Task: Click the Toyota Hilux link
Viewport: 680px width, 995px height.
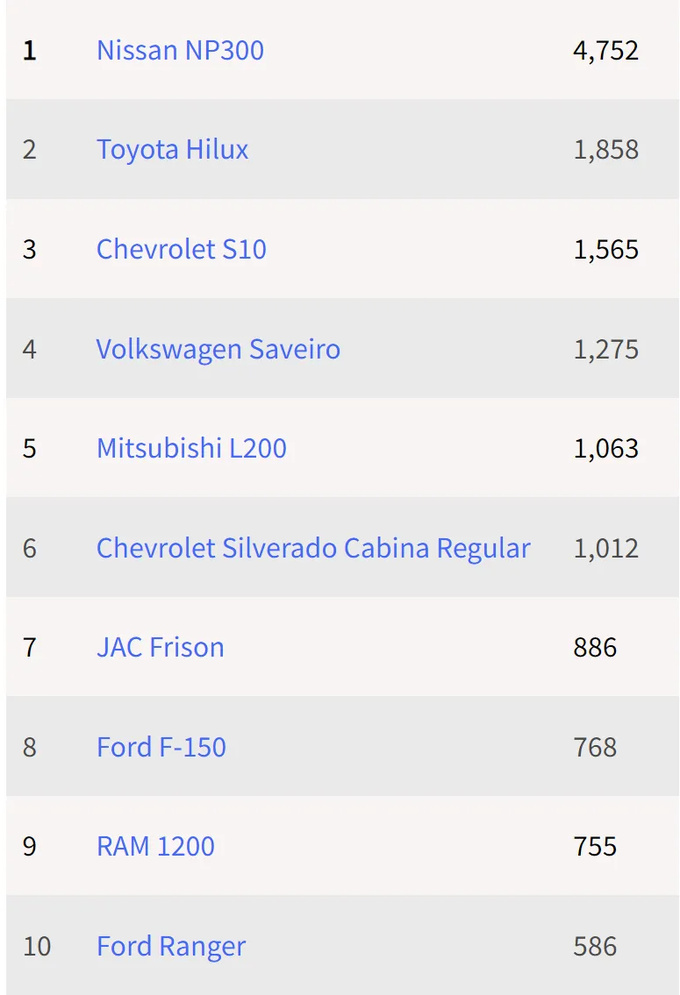Action: click(x=172, y=149)
